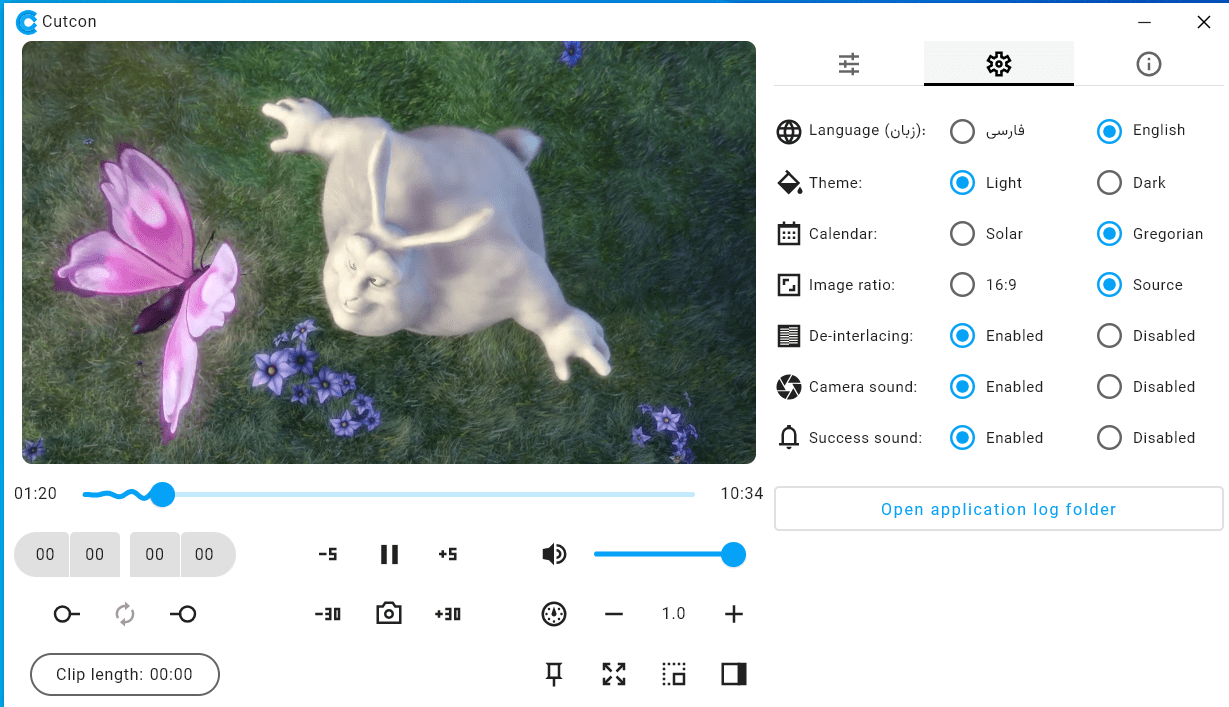Click the volume slider handle
This screenshot has width=1229, height=707.
(734, 554)
